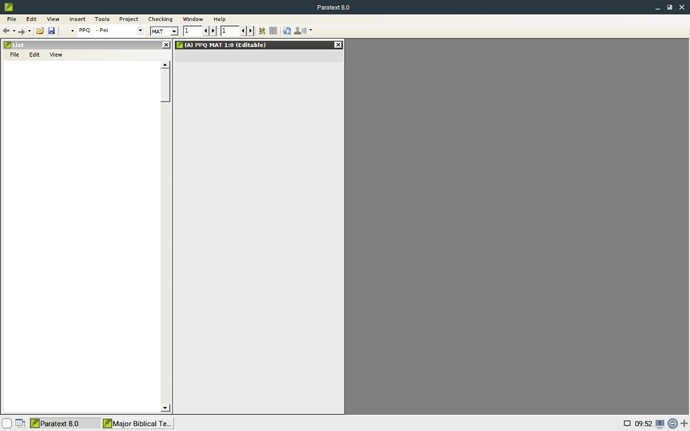The image size is (690, 431).
Task: Switch to Major Biblical Te... taskbar window
Action: click(138, 424)
